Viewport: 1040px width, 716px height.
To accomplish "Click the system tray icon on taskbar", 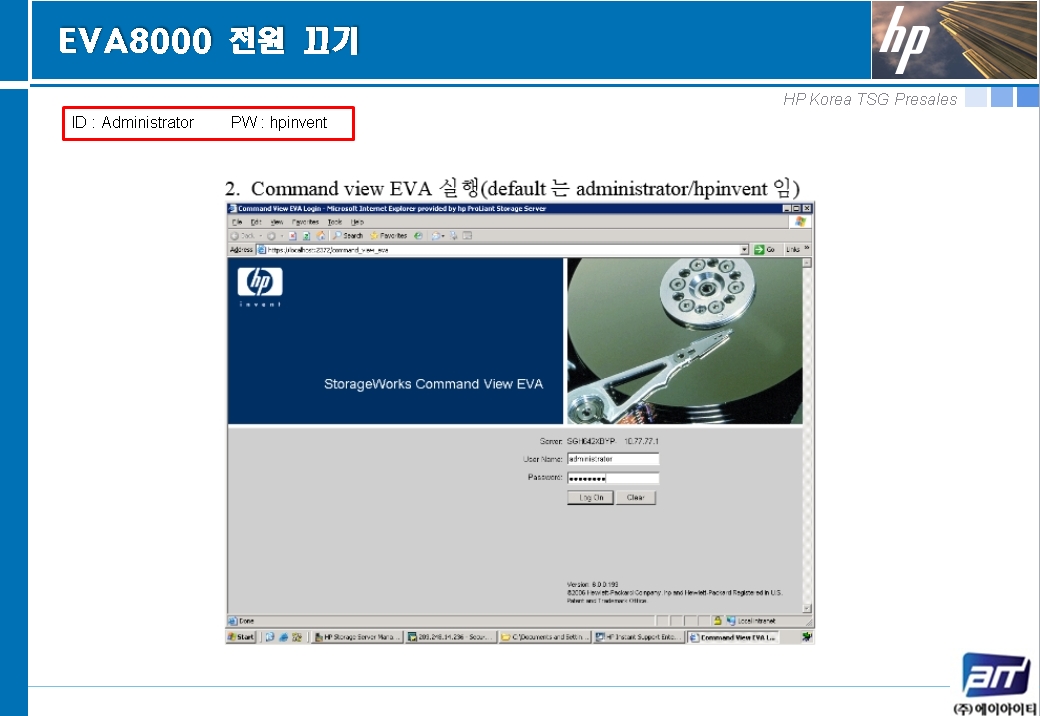I will point(807,637).
